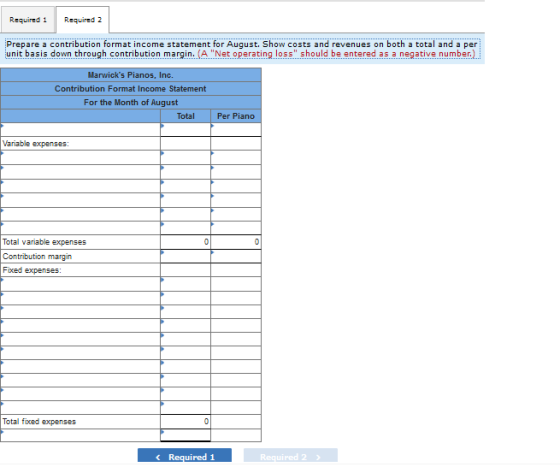This screenshot has height=467, width=560.
Task: Click the Marwick's Pianos, Inc. title
Action: pyautogui.click(x=130, y=75)
